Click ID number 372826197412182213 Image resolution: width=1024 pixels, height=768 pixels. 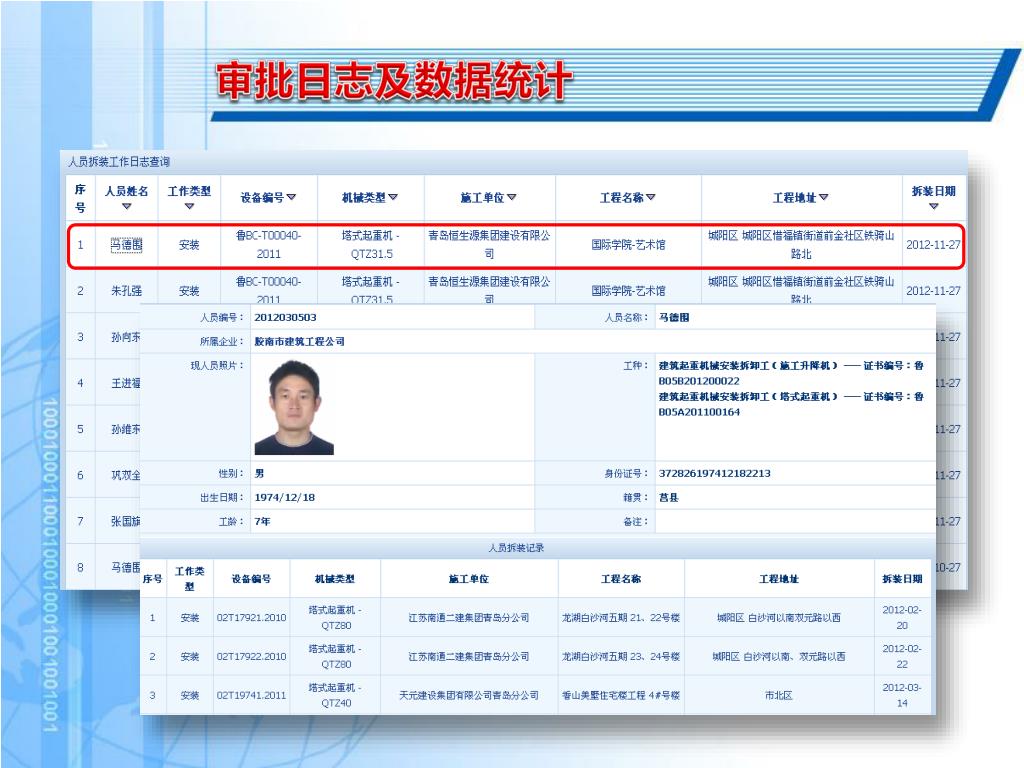click(714, 473)
